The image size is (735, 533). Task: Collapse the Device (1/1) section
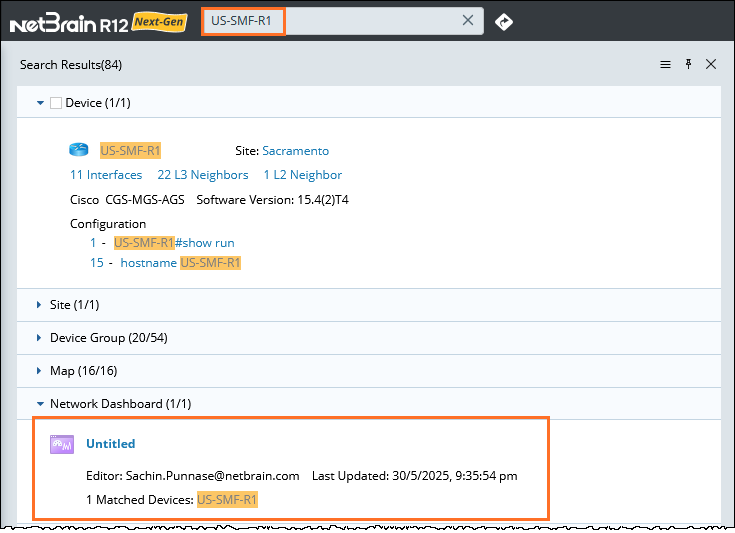(x=40, y=103)
